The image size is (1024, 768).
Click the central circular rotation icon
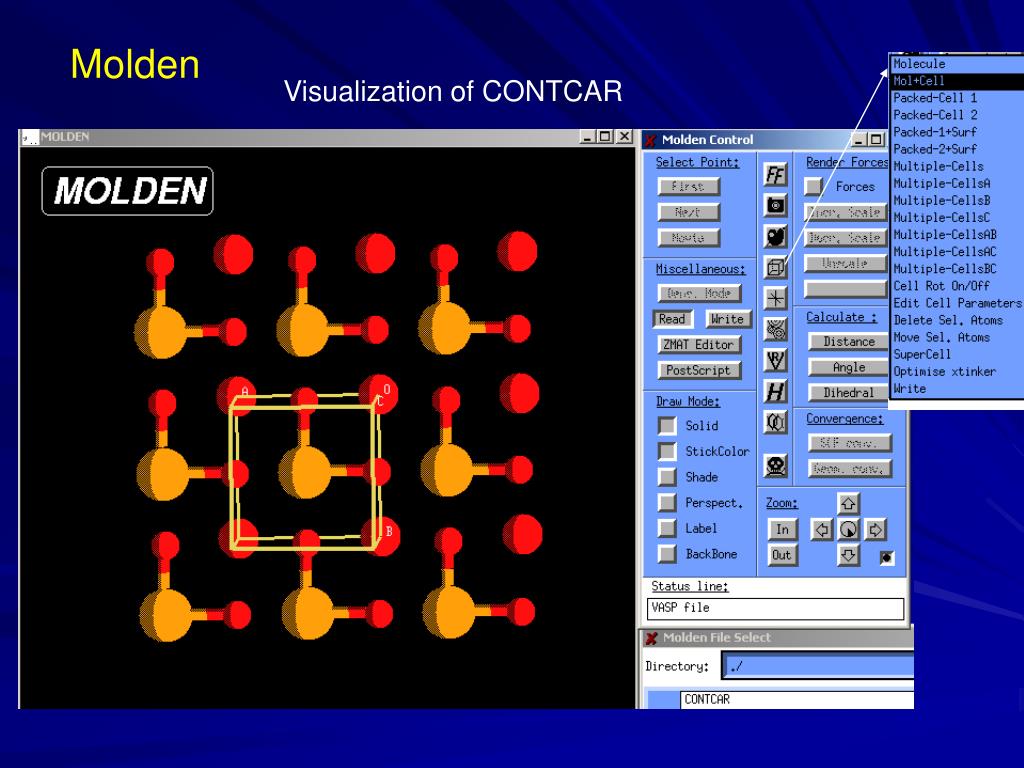(x=848, y=530)
